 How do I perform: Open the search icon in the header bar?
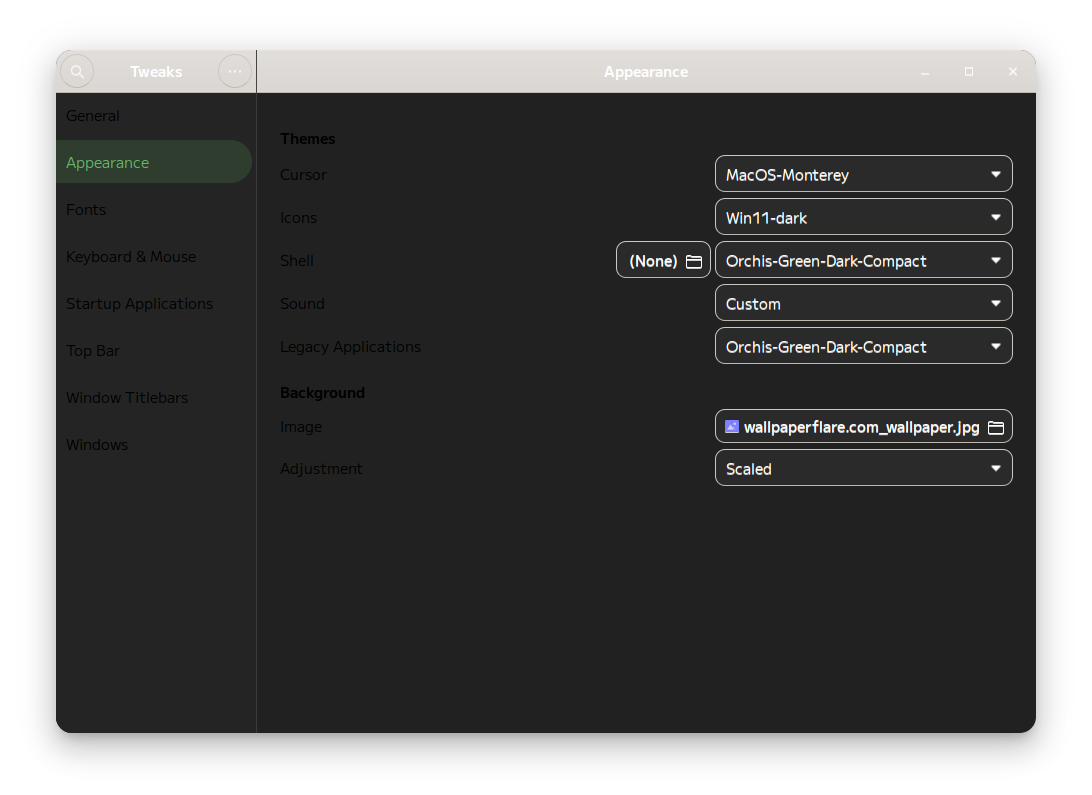point(78,71)
